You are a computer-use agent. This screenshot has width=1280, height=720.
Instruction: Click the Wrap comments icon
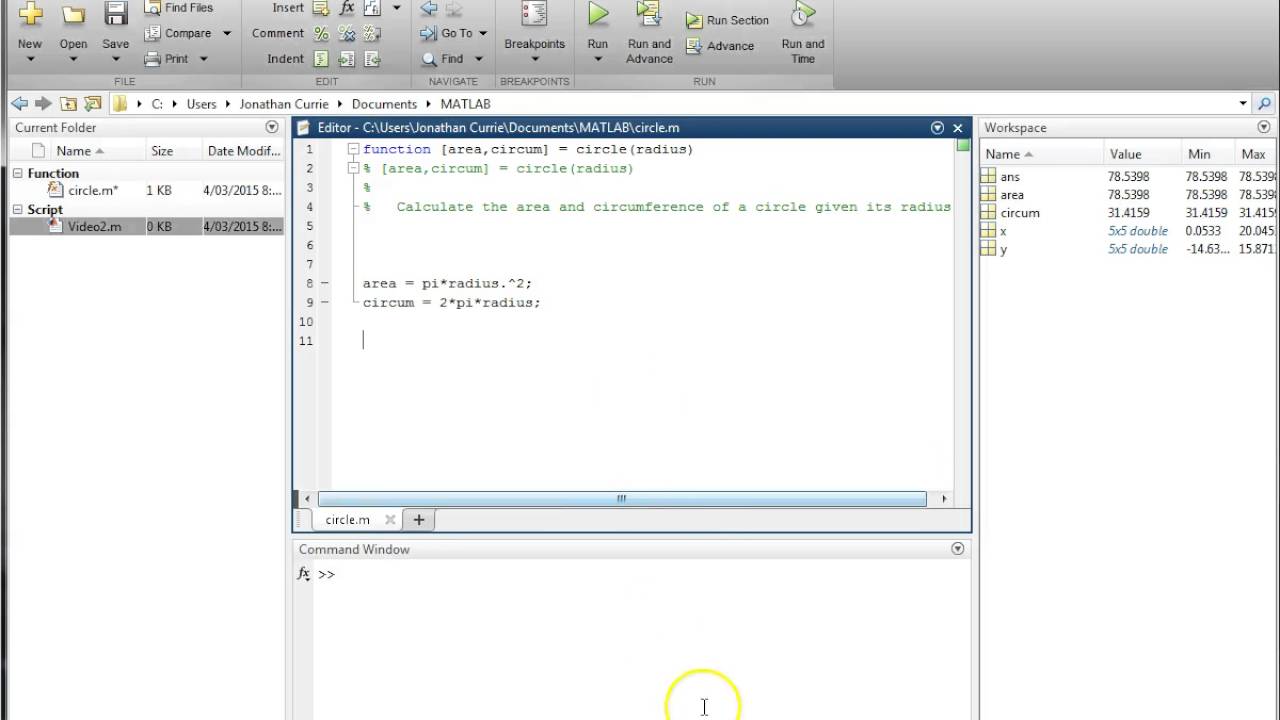371,33
